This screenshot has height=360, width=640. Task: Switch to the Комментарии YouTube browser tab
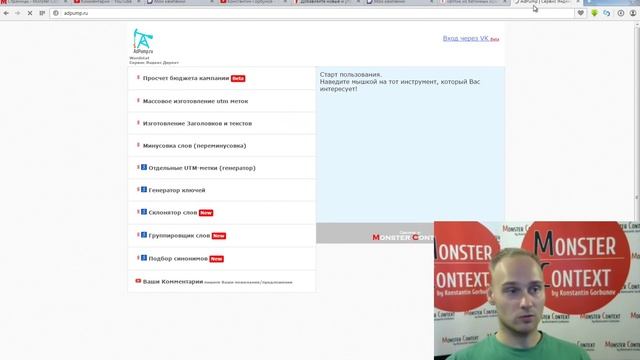108,2
